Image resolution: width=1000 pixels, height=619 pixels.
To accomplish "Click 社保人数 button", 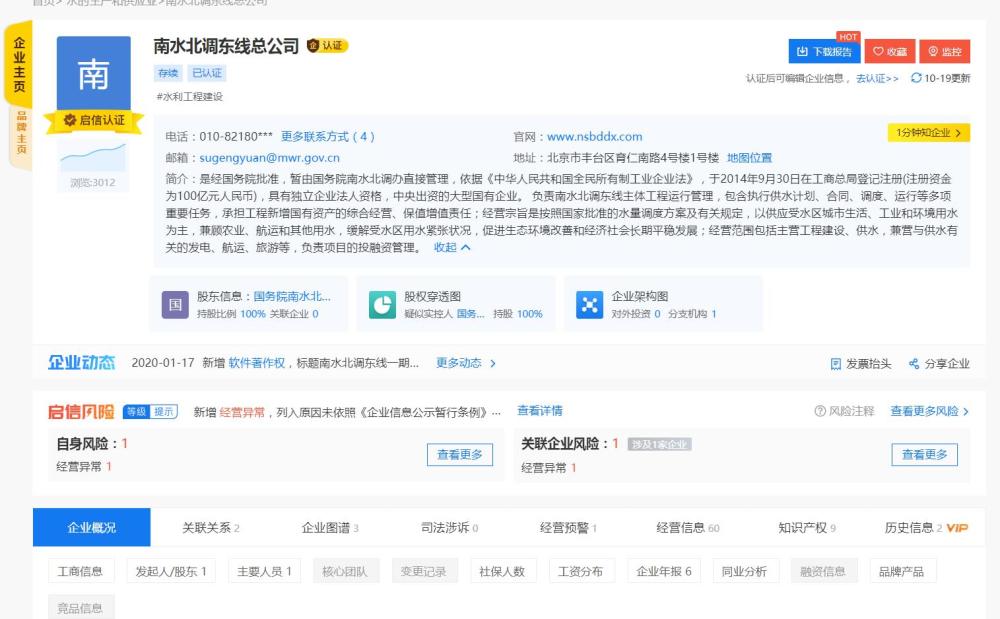I will pyautogui.click(x=503, y=571).
